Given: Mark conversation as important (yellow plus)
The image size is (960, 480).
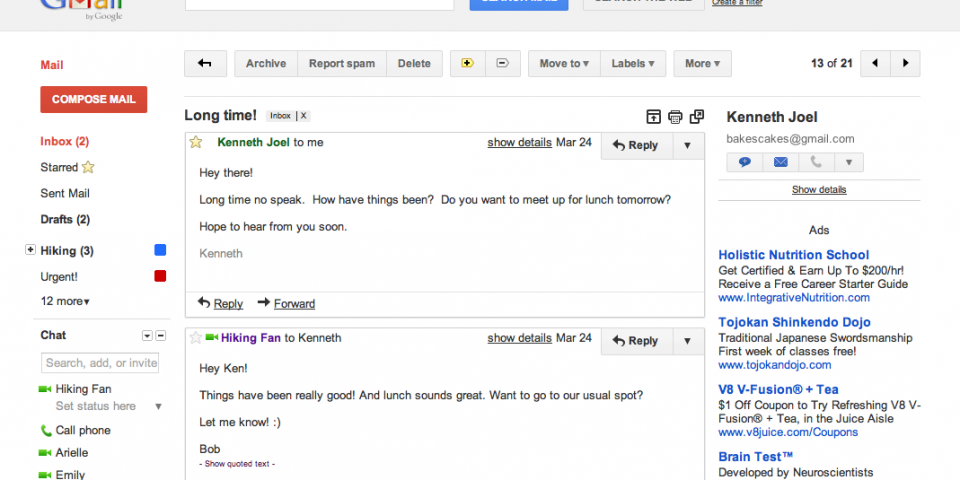Looking at the screenshot, I should click(467, 64).
